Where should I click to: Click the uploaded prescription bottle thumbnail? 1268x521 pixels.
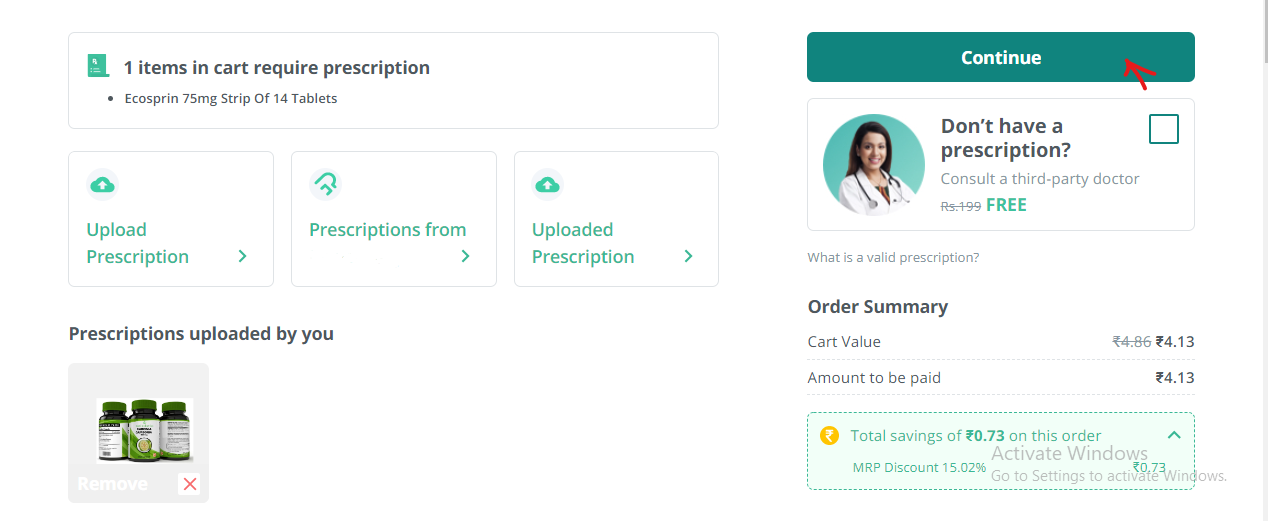pyautogui.click(x=144, y=430)
